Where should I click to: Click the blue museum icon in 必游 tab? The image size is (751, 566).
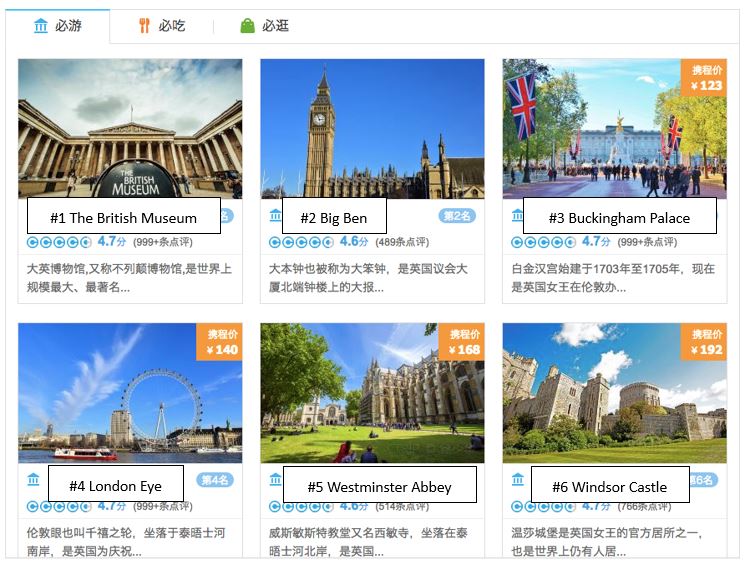point(41,25)
